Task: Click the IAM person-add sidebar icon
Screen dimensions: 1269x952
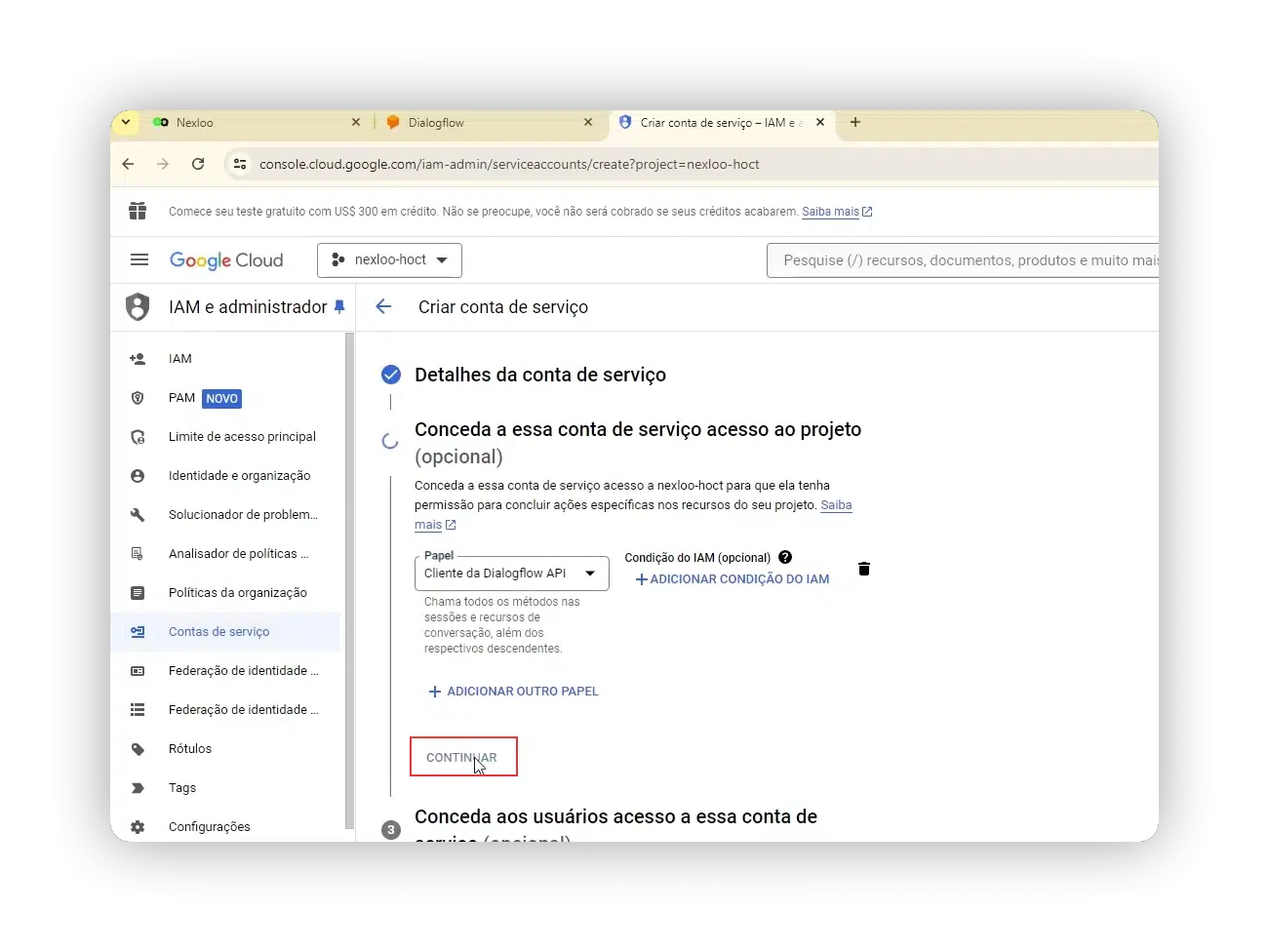Action: click(x=138, y=359)
